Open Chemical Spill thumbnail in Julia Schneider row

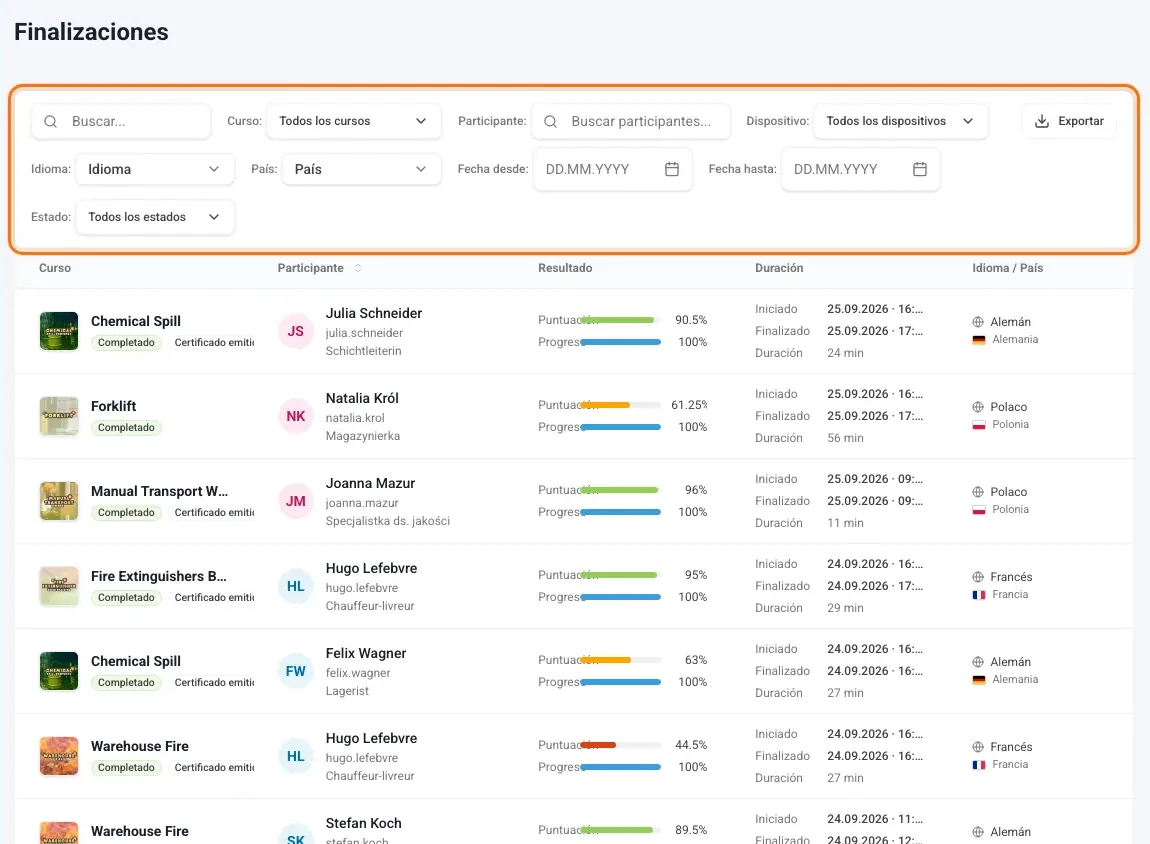point(59,331)
